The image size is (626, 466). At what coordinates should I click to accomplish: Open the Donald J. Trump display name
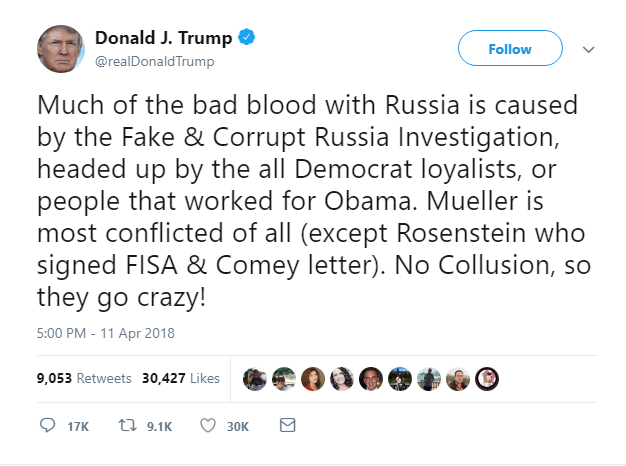click(x=163, y=38)
